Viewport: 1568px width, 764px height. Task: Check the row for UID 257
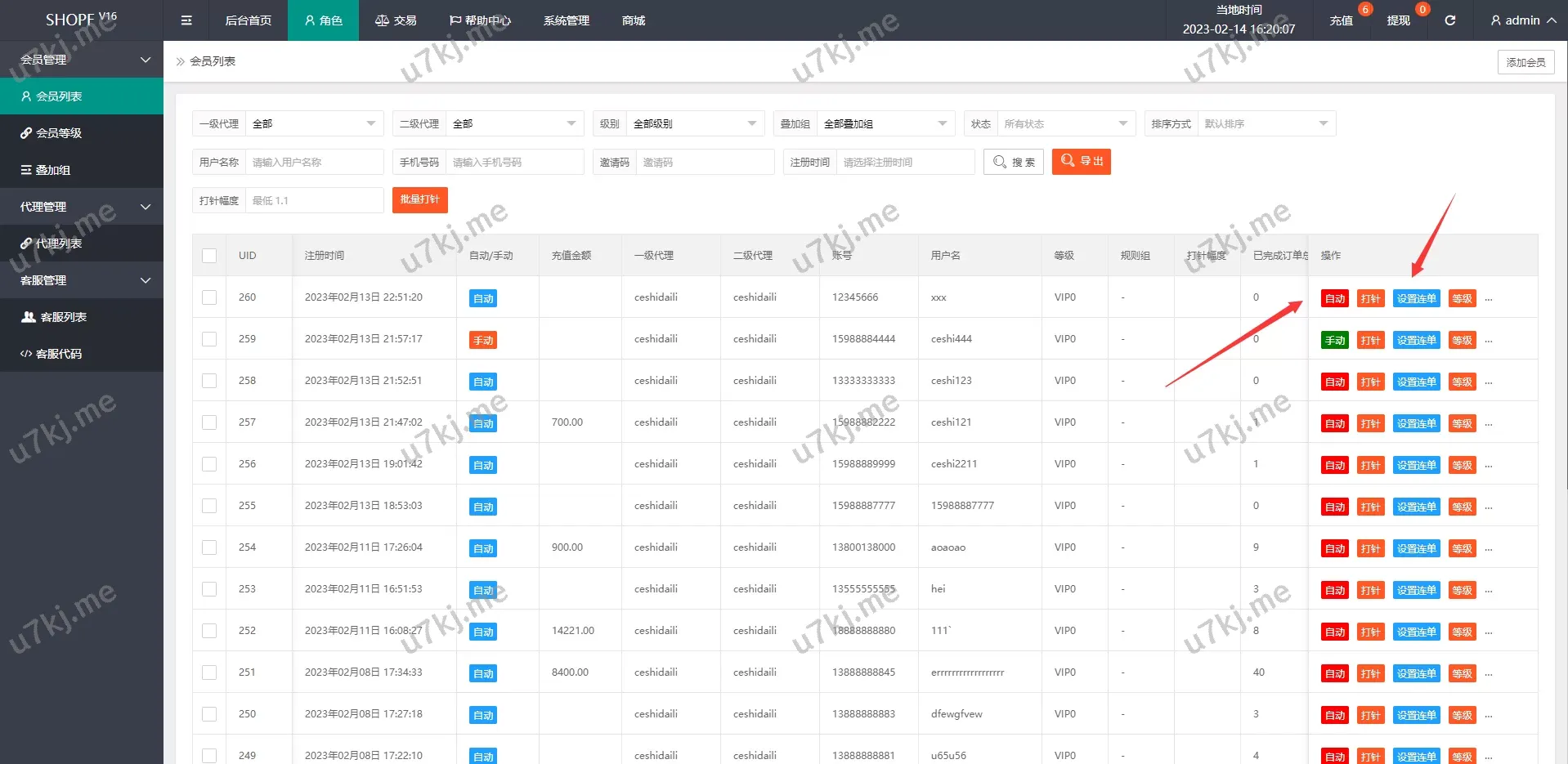pyautogui.click(x=209, y=422)
